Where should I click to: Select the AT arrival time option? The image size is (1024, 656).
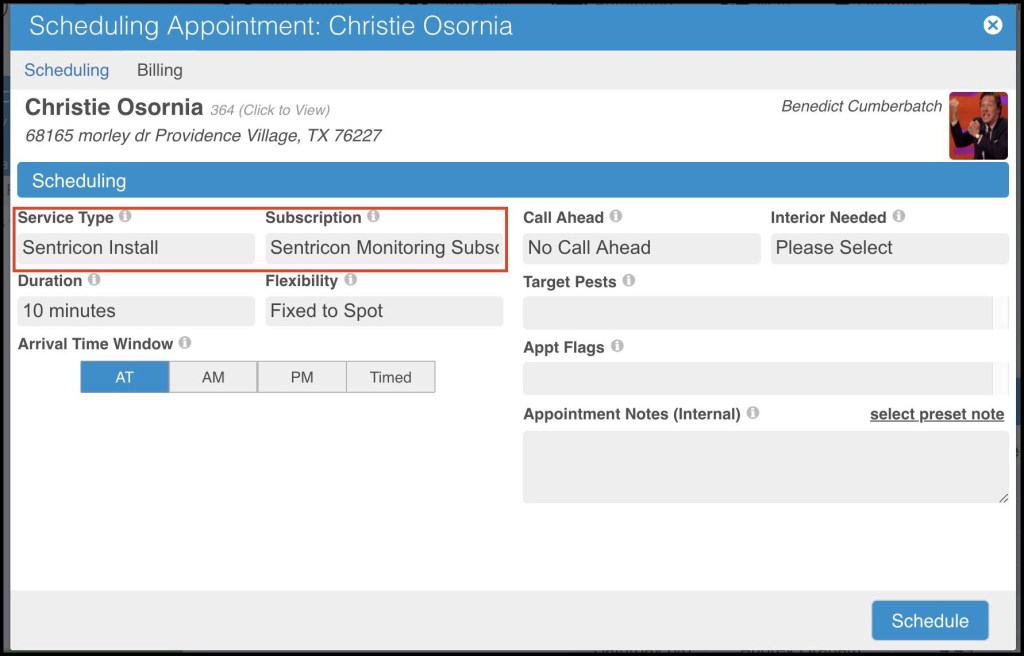[x=124, y=377]
